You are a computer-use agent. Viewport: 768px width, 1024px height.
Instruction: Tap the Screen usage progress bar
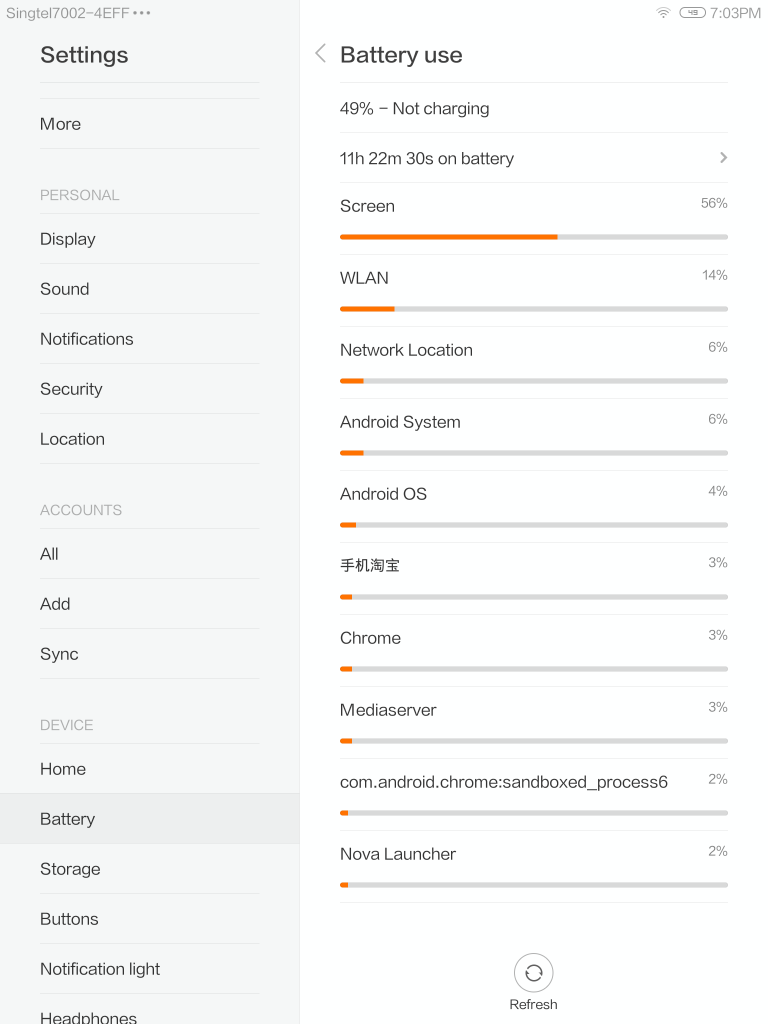click(x=533, y=237)
